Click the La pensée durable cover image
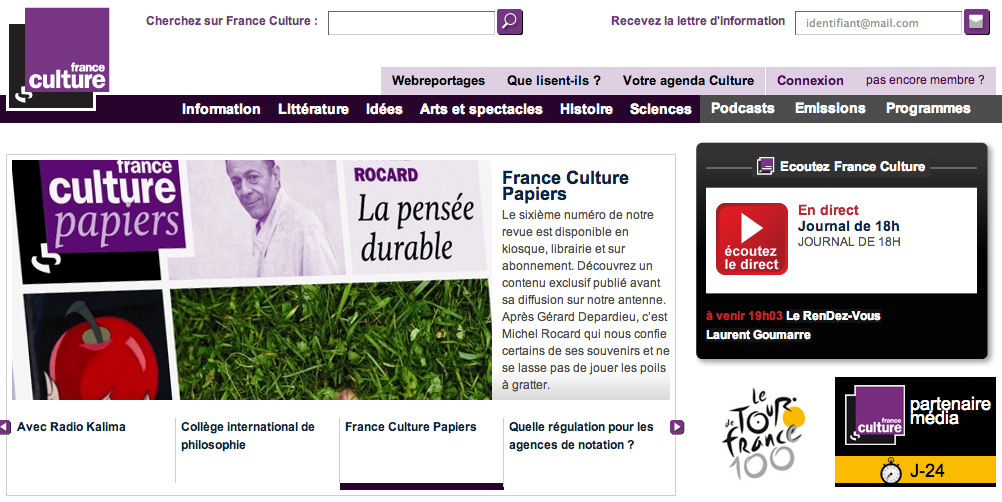1002x502 pixels. click(x=252, y=280)
